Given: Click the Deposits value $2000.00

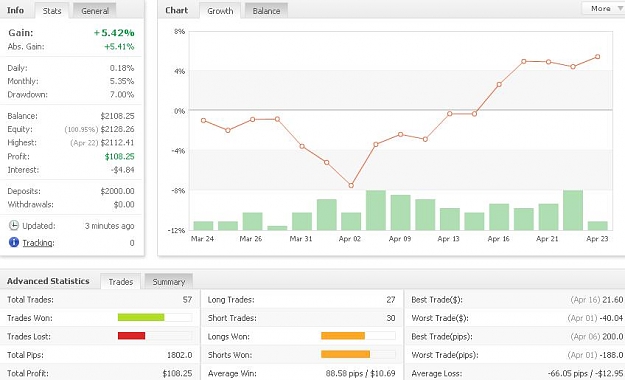Looking at the screenshot, I should [117, 191].
